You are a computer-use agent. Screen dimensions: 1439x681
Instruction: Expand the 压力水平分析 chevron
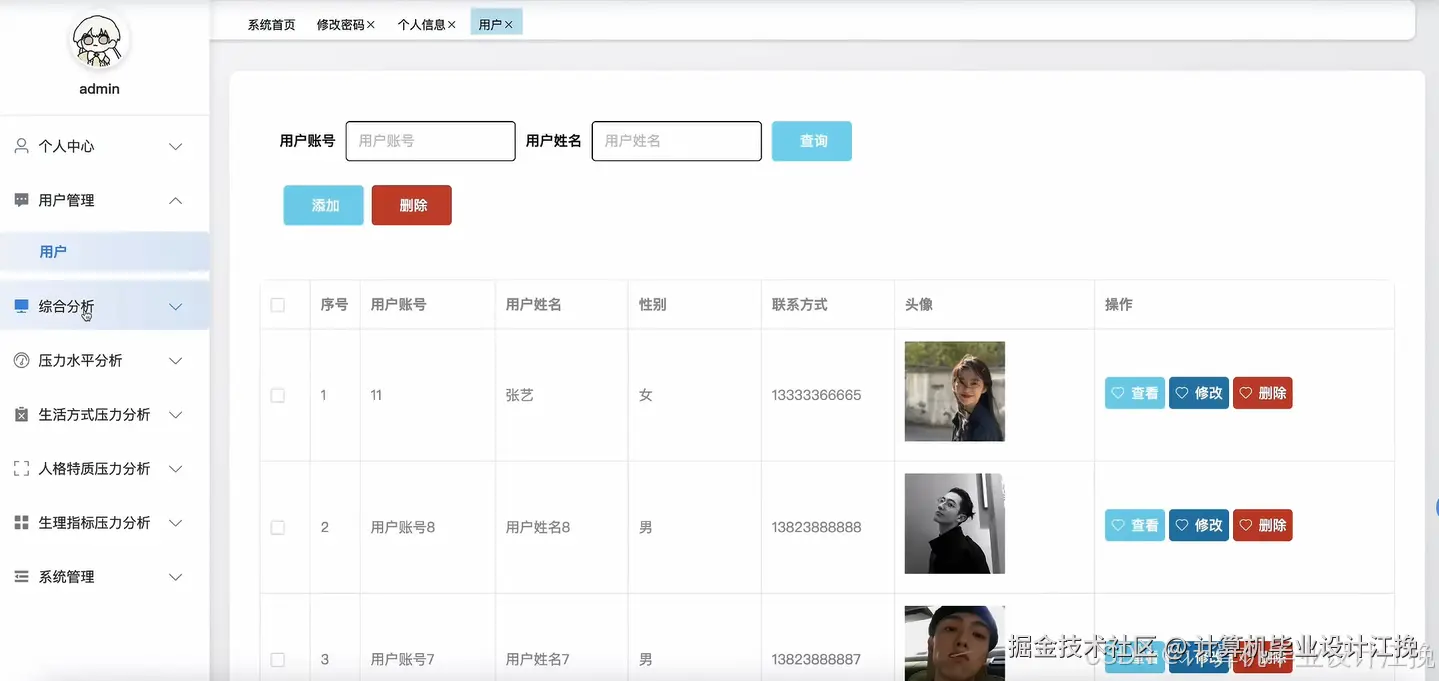click(176, 360)
